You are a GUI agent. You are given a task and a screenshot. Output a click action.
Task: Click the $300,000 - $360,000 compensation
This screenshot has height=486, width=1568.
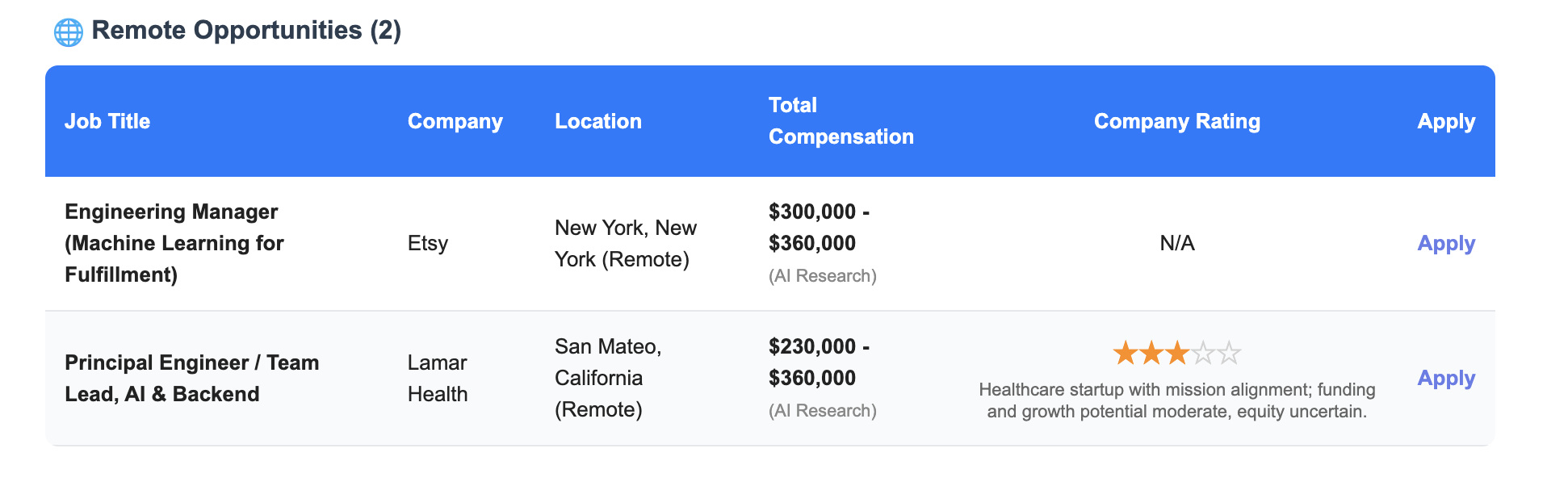820,227
